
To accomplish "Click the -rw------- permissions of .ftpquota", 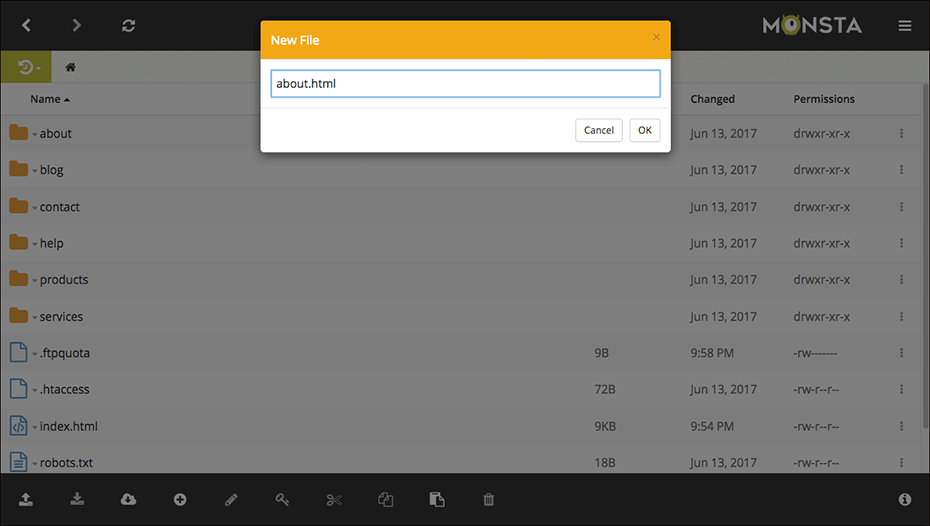I will [x=816, y=353].
